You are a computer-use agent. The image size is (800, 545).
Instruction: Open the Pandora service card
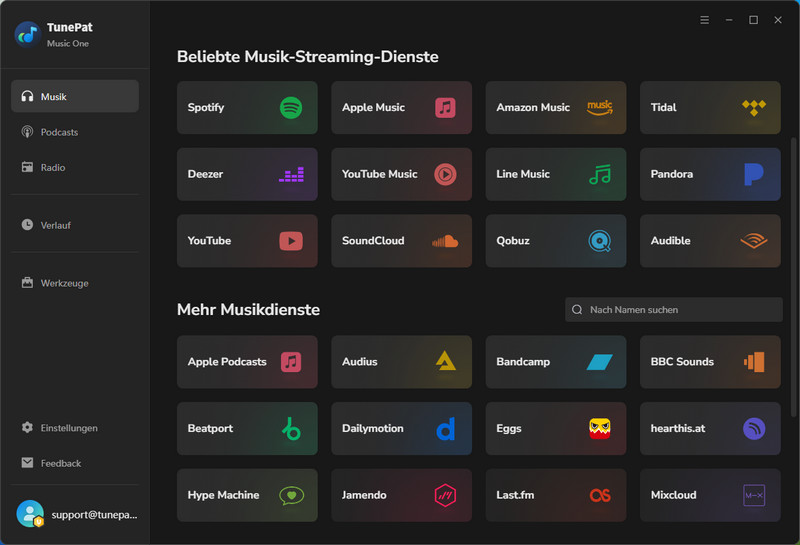[710, 175]
